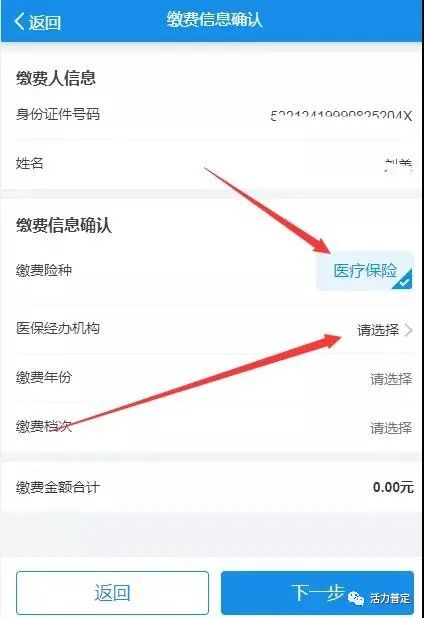The image size is (424, 618).
Task: Open the 缴费档次 请选择 selector
Action: [x=391, y=428]
